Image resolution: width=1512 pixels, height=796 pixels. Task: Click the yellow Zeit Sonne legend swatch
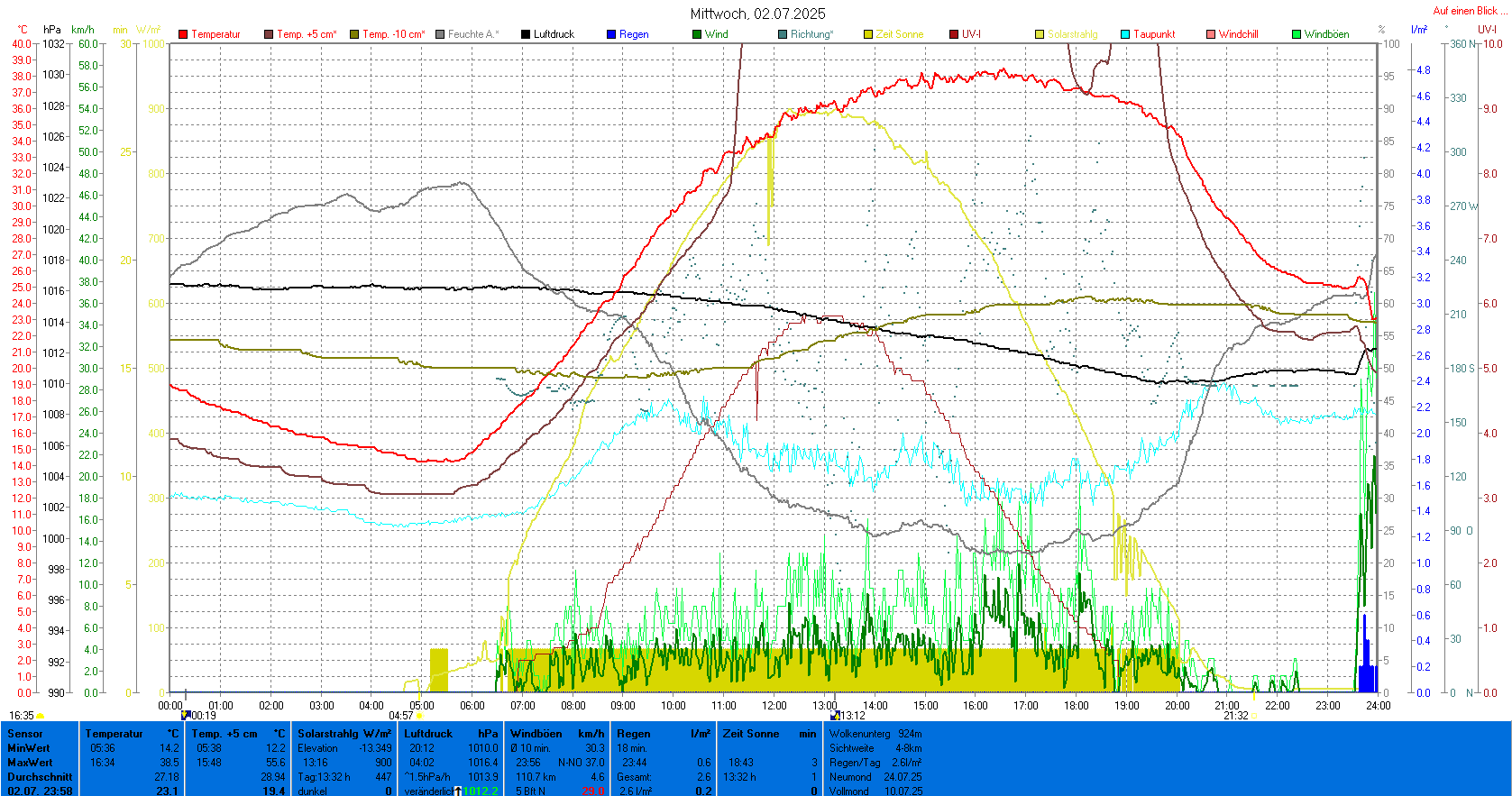tap(868, 34)
